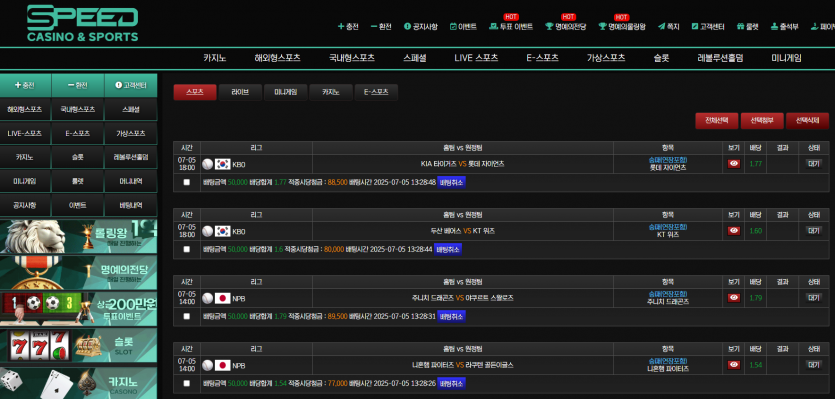The height and width of the screenshot is (399, 835).
Task: Open 해외형스포츠 in the main navigation bar
Action: tap(277, 59)
